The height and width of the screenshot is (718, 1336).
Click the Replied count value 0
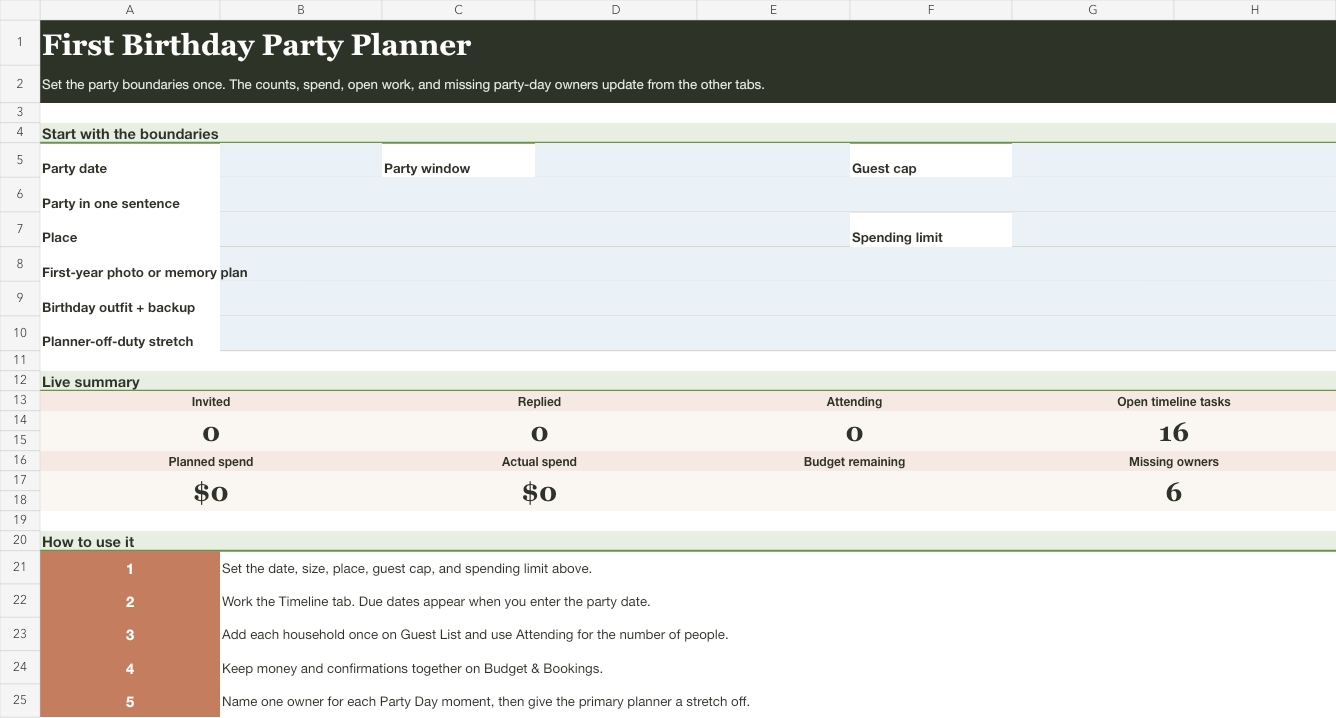coord(539,432)
